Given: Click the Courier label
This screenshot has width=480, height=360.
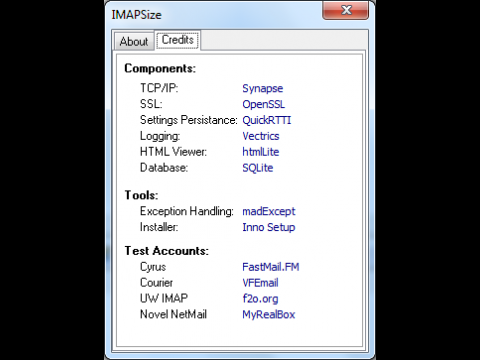Looking at the screenshot, I should (x=156, y=283).
